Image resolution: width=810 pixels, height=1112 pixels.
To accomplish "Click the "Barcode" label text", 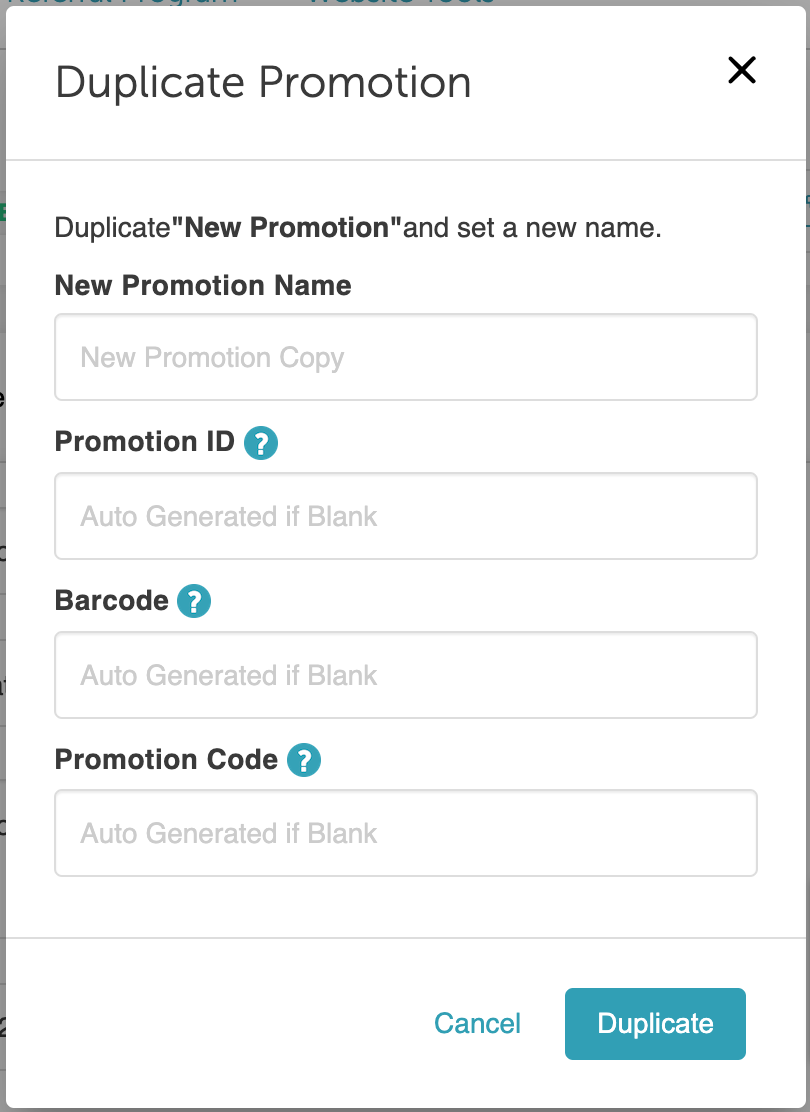I will tap(111, 601).
